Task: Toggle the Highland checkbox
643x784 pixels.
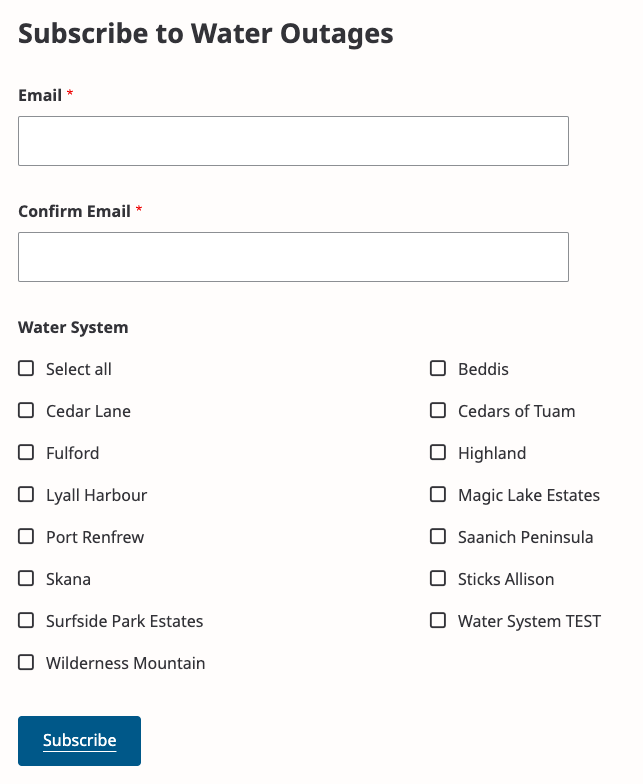Action: tap(438, 453)
